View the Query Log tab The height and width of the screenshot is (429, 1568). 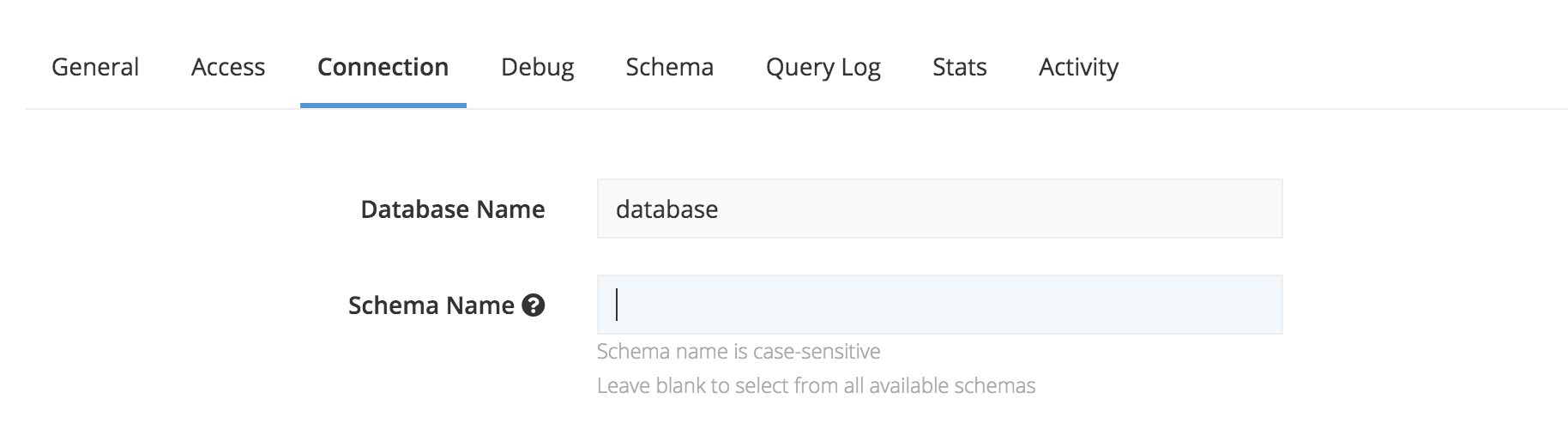tap(823, 68)
